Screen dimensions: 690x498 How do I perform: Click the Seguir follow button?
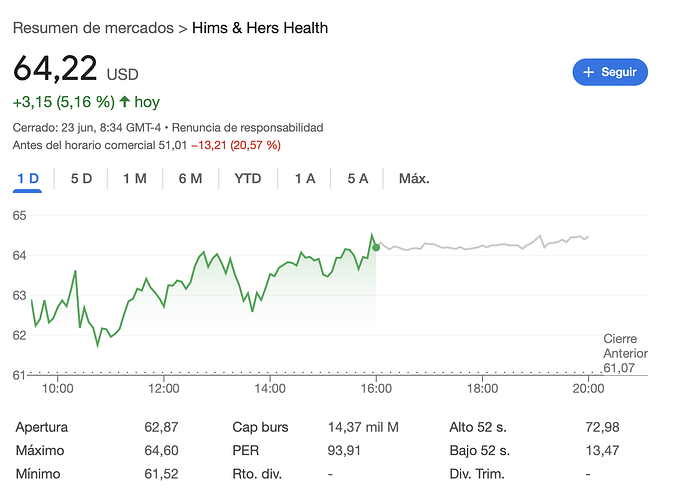click(609, 72)
